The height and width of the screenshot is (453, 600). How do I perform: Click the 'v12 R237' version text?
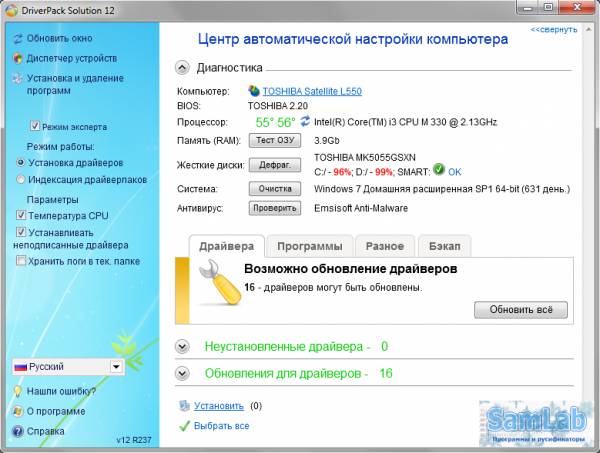click(134, 440)
